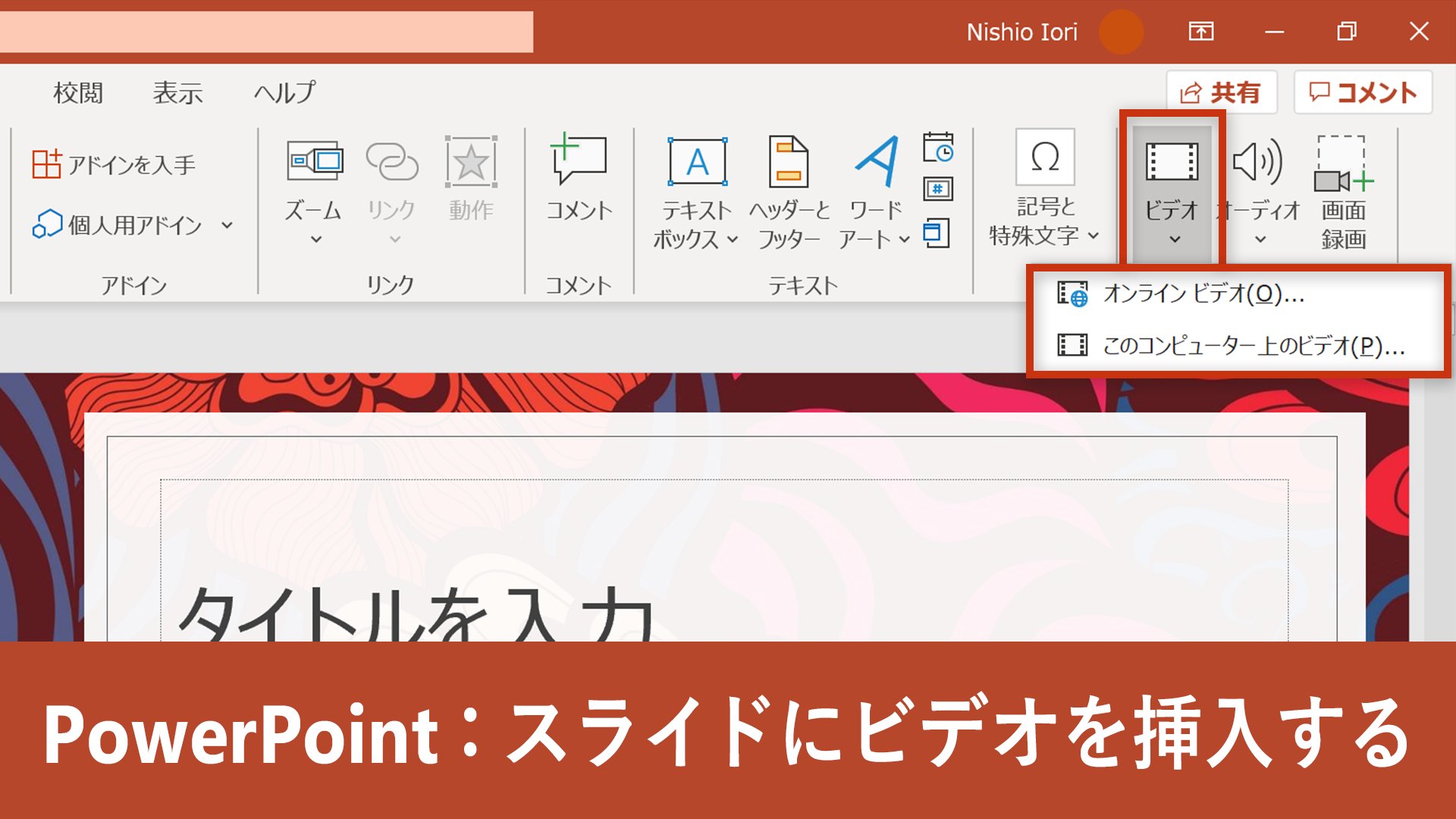Click the search box in title bar
This screenshot has height=819, width=1456.
pyautogui.click(x=265, y=32)
